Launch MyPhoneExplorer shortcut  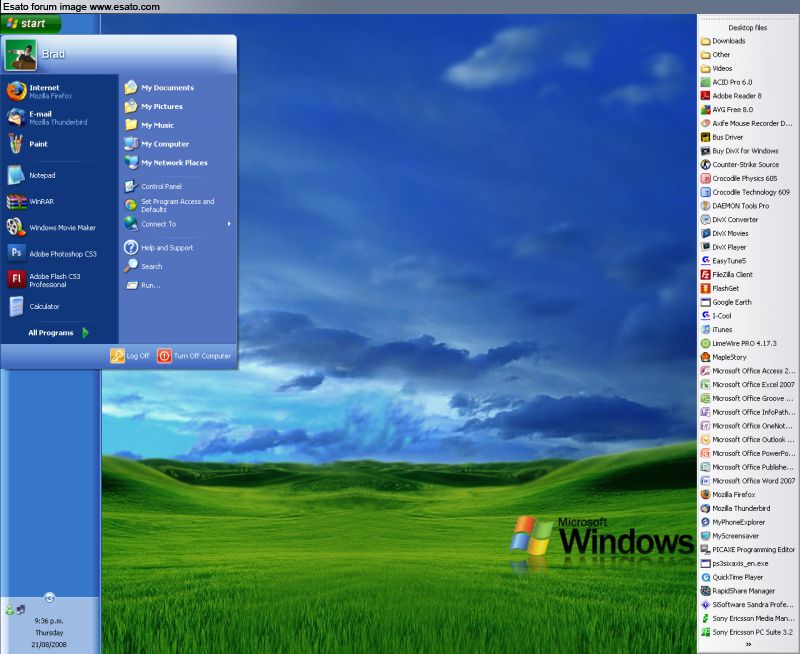coord(733,522)
